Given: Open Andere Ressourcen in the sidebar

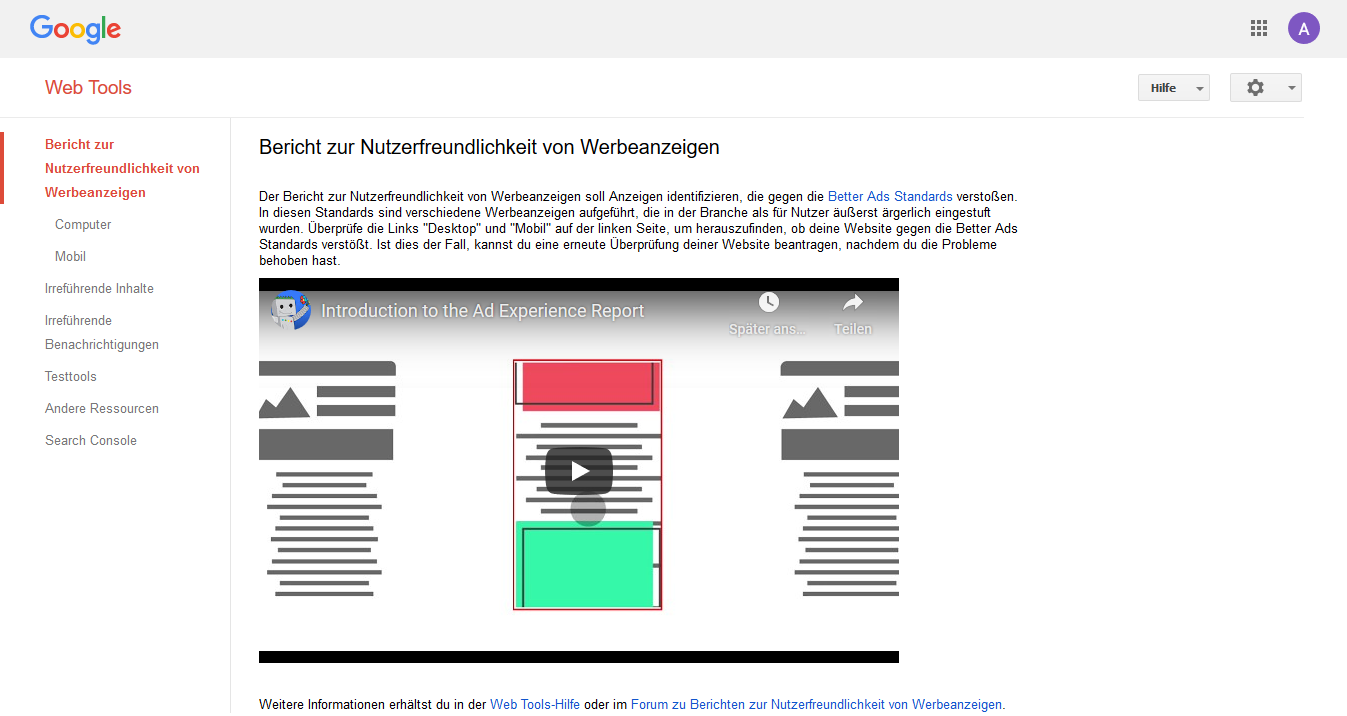Looking at the screenshot, I should (101, 409).
